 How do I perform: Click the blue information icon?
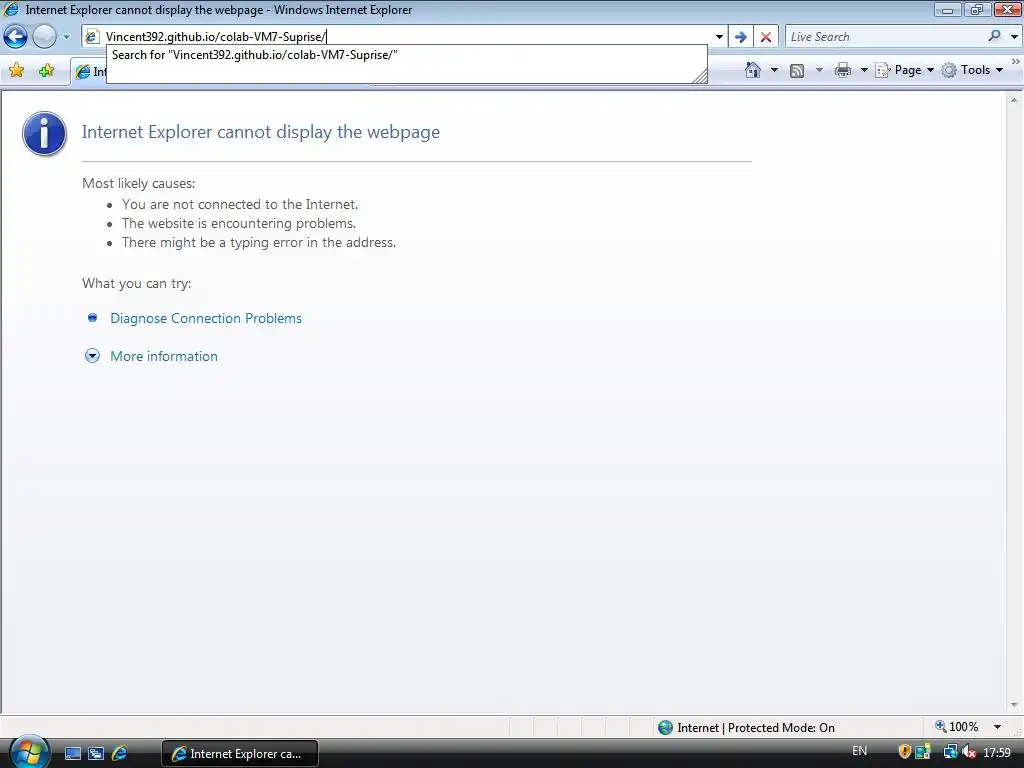pyautogui.click(x=44, y=133)
